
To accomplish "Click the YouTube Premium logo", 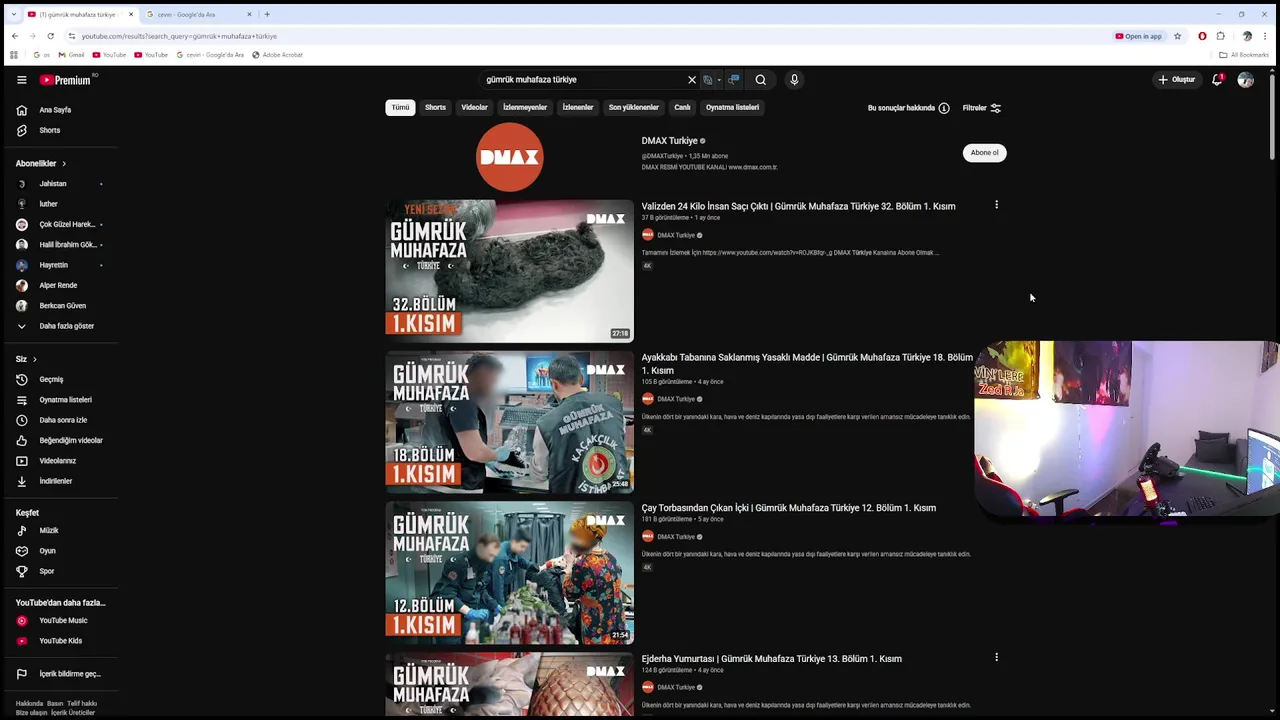I will tap(67, 80).
